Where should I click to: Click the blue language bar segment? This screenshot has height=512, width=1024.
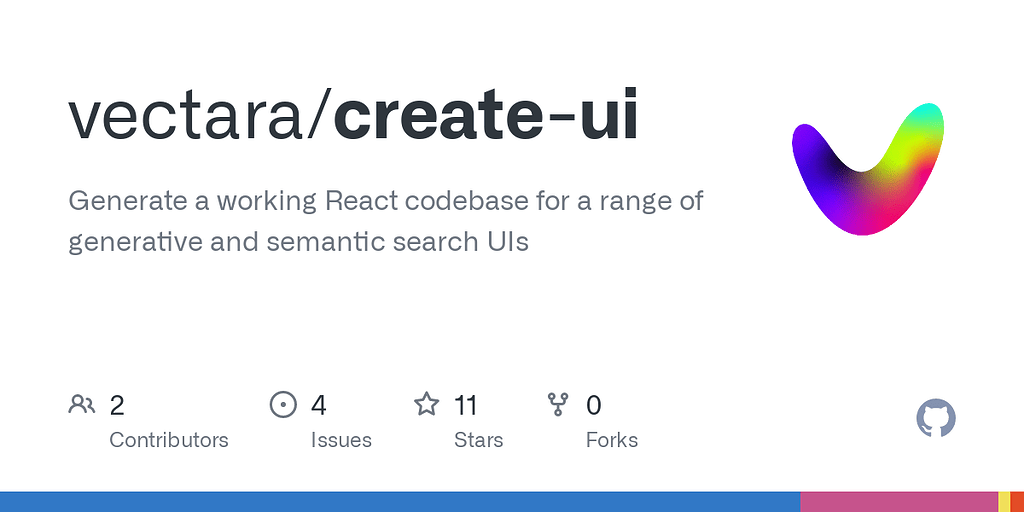click(400, 502)
